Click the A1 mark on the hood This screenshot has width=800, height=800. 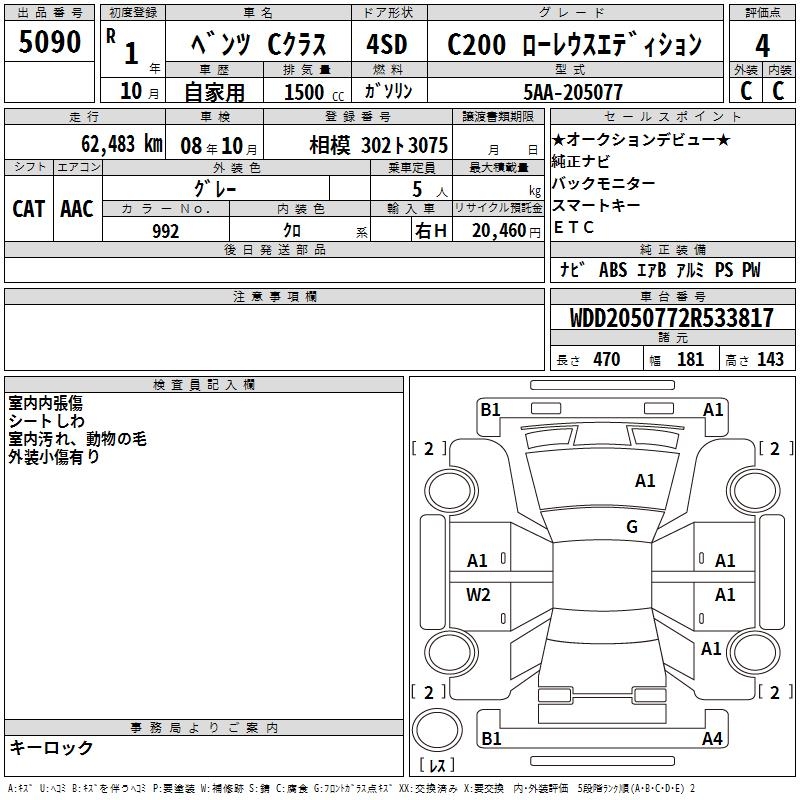tap(645, 481)
